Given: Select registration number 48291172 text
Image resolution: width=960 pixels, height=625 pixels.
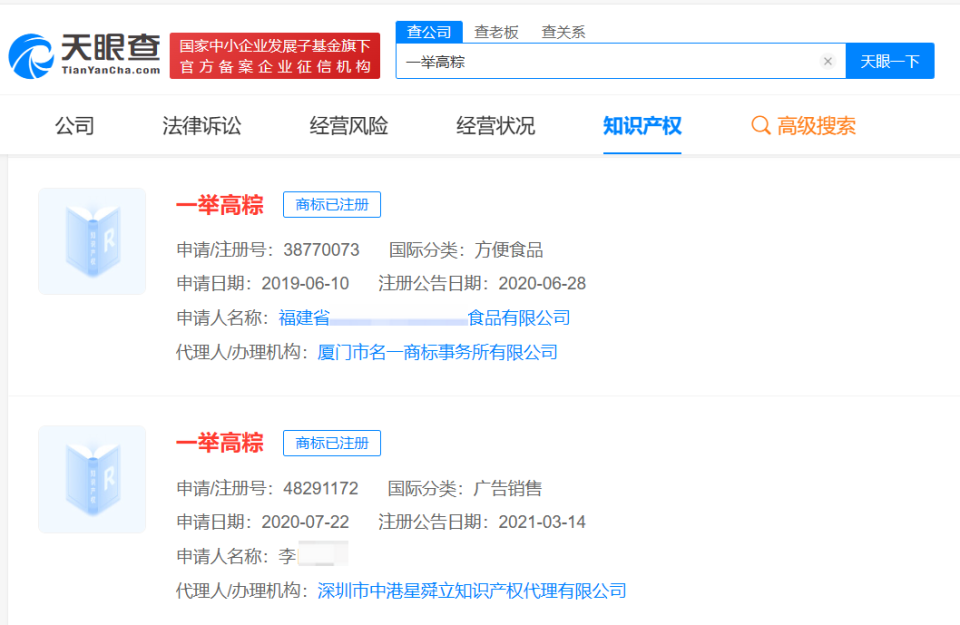Looking at the screenshot, I should (x=321, y=488).
